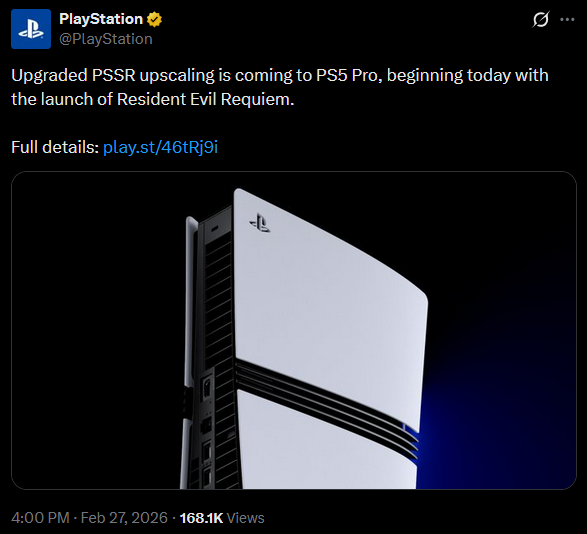587x534 pixels.
Task: Click the Full details: label
Action: [x=55, y=147]
